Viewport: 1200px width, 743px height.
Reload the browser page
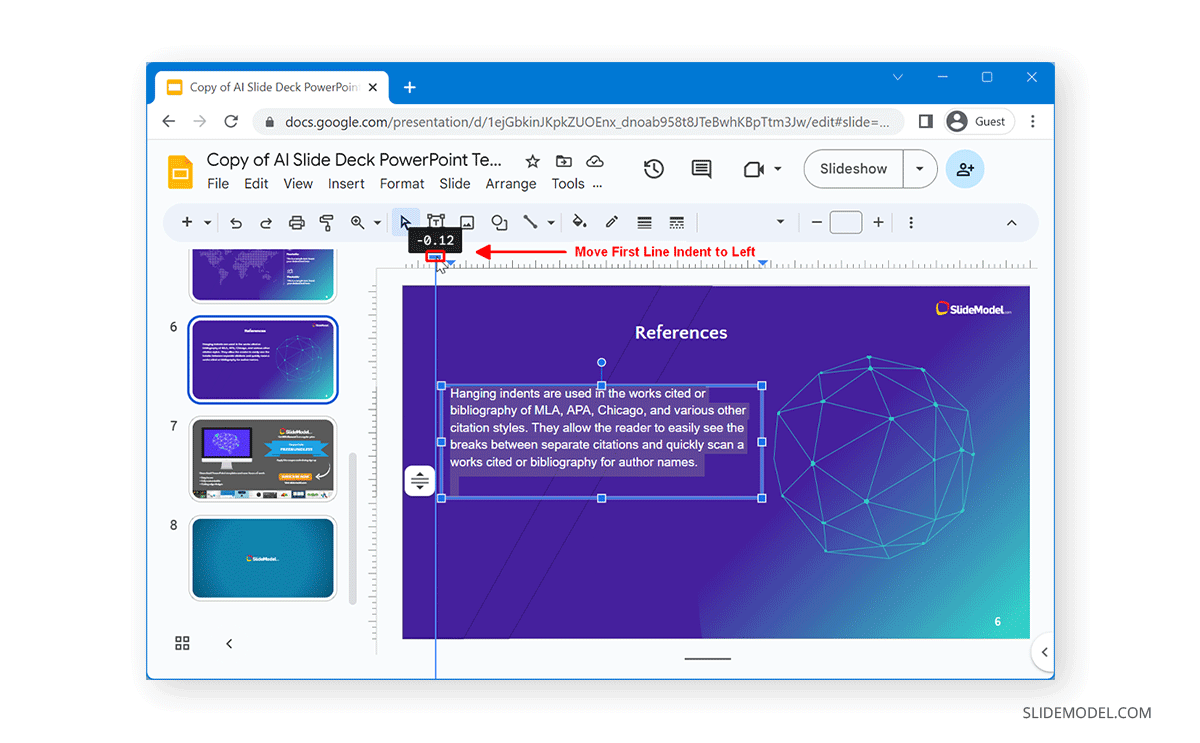click(x=231, y=121)
